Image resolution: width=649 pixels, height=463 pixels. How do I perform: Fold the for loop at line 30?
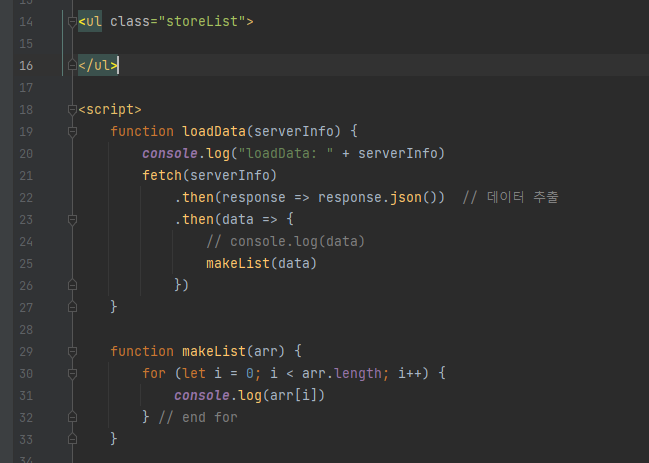pyautogui.click(x=72, y=374)
